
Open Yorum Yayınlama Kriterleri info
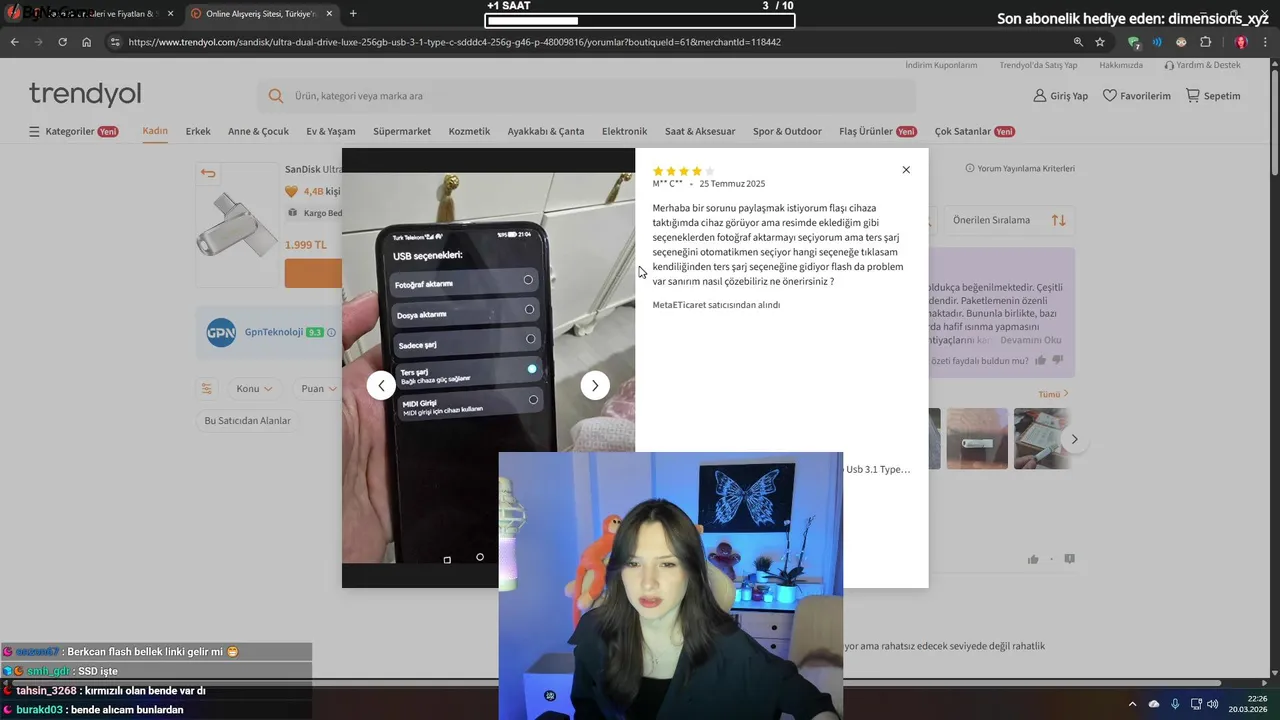(x=1020, y=169)
